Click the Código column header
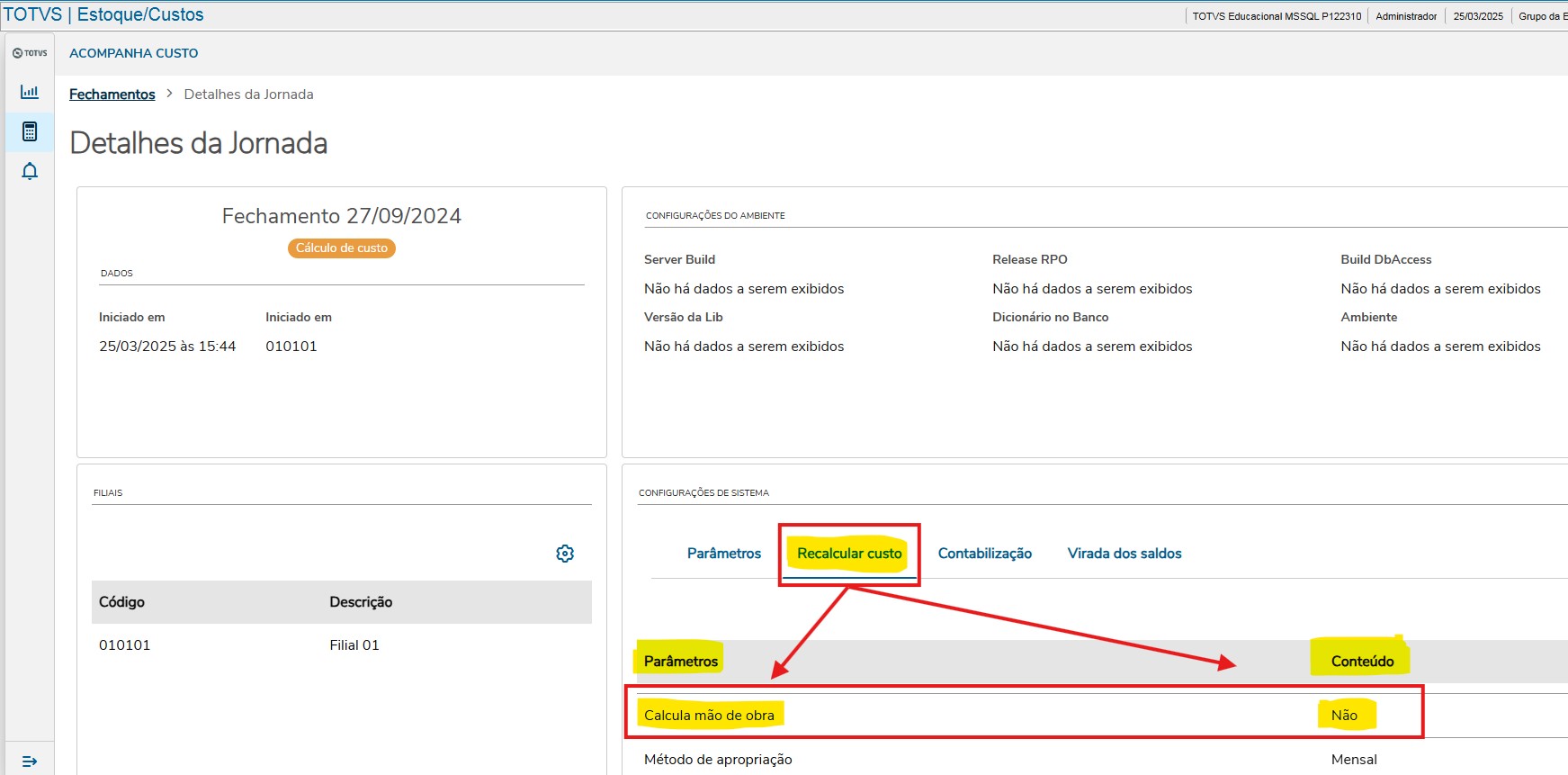1568x775 pixels. point(121,602)
